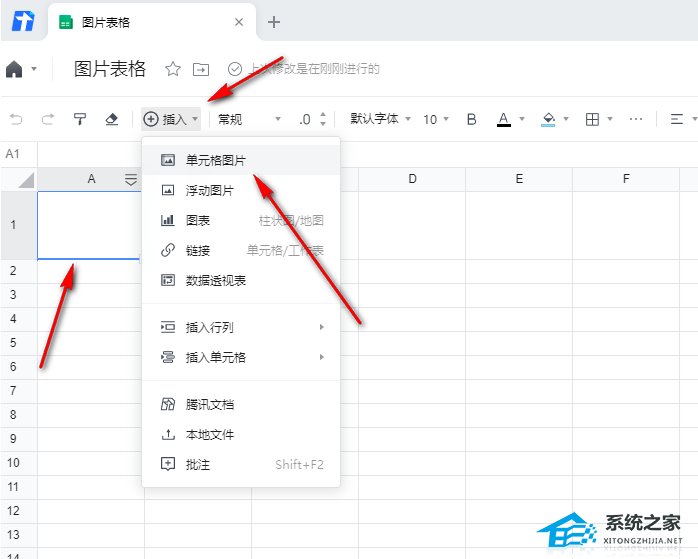Select 浮动图片 floating image menu item
Screen dimensions: 698x559
(241, 190)
